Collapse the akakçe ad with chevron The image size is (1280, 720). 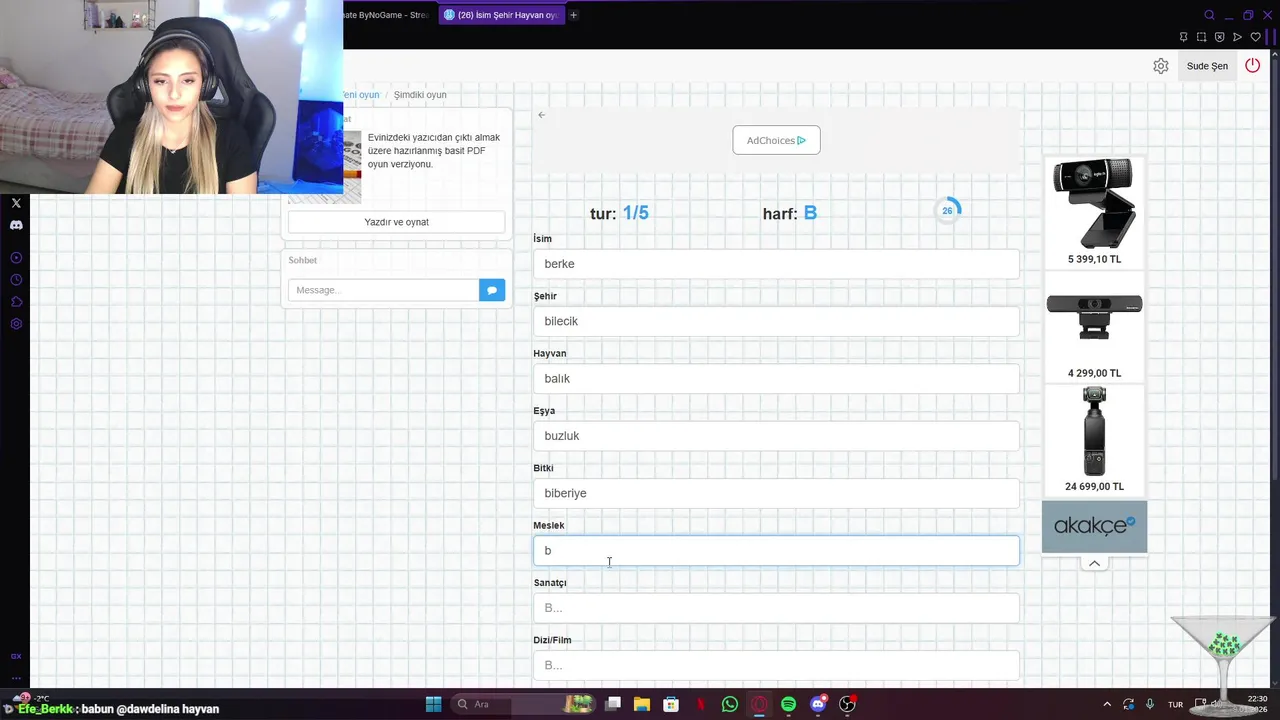coord(1094,563)
